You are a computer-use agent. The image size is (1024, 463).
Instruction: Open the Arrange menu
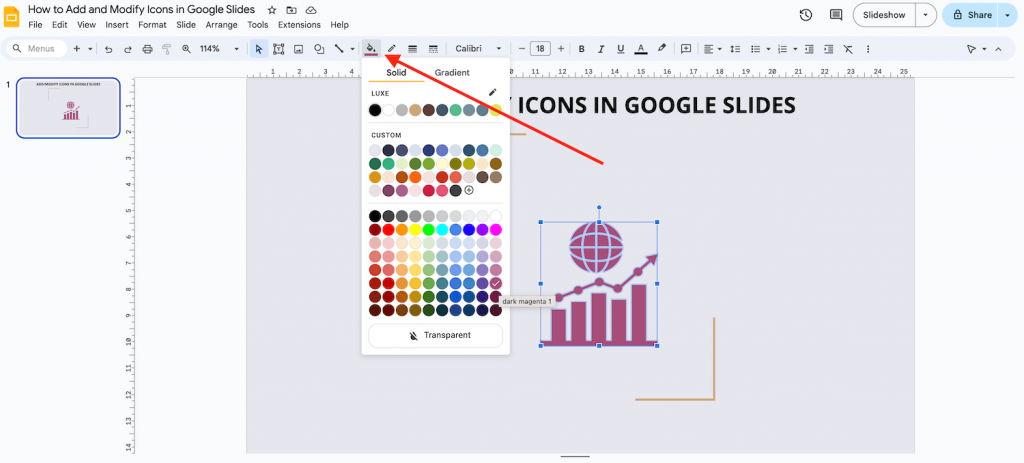221,25
